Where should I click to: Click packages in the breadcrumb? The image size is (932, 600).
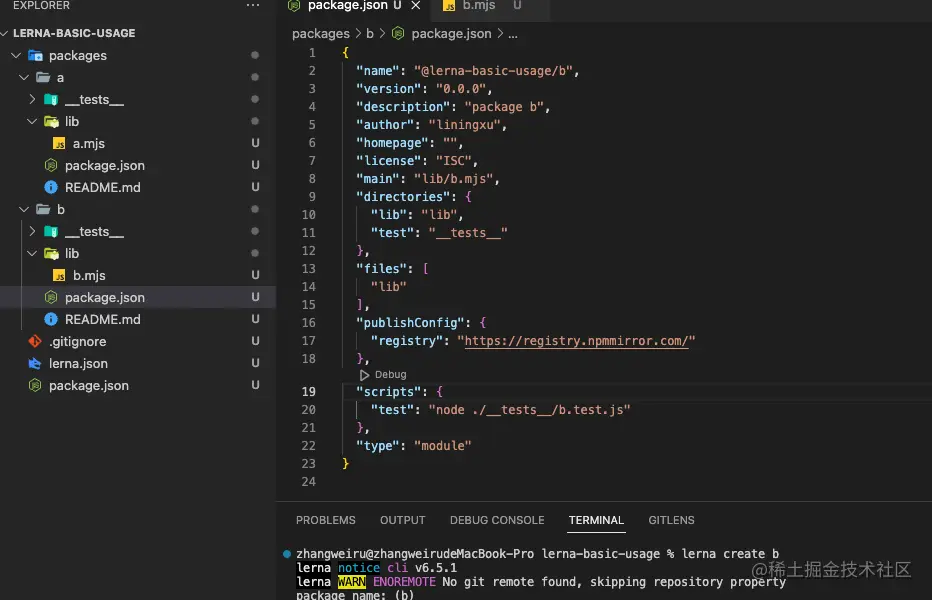click(320, 34)
